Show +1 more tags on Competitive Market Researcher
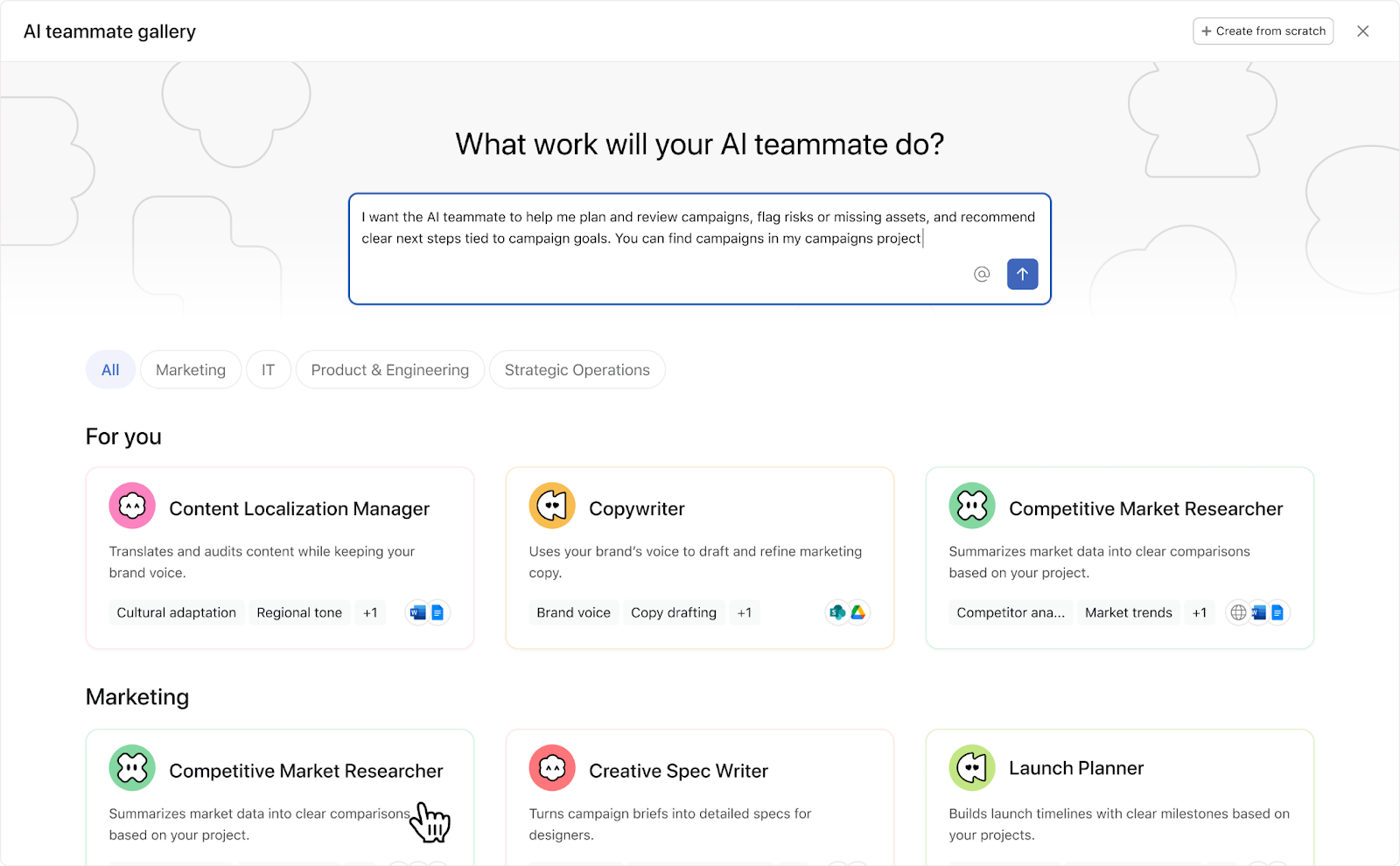Image resolution: width=1400 pixels, height=866 pixels. [x=1199, y=612]
